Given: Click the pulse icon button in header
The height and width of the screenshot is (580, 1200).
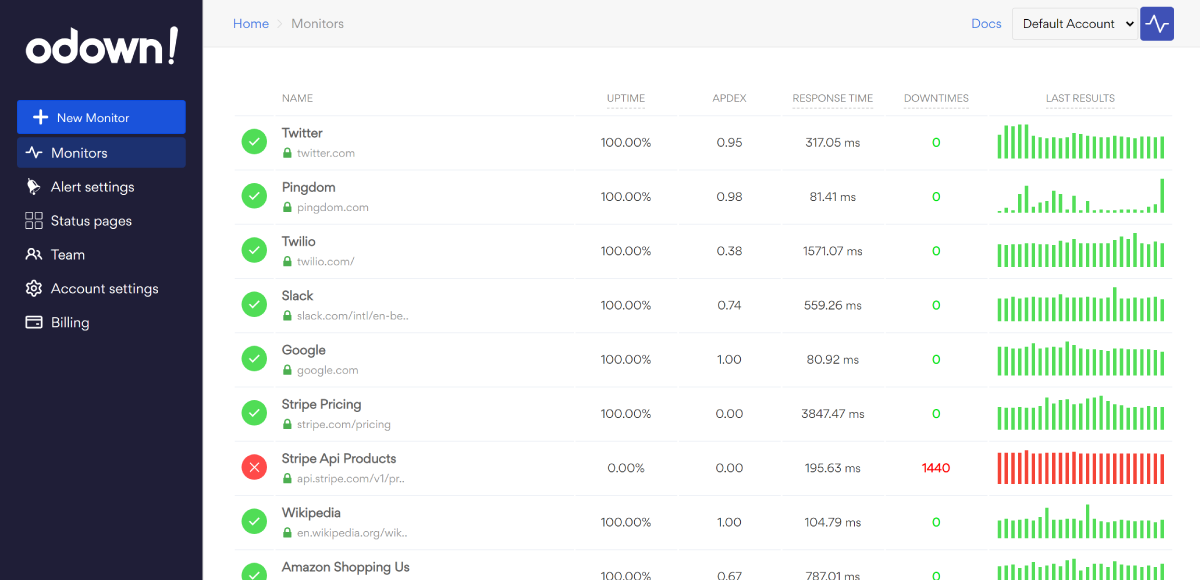Looking at the screenshot, I should pyautogui.click(x=1157, y=24).
